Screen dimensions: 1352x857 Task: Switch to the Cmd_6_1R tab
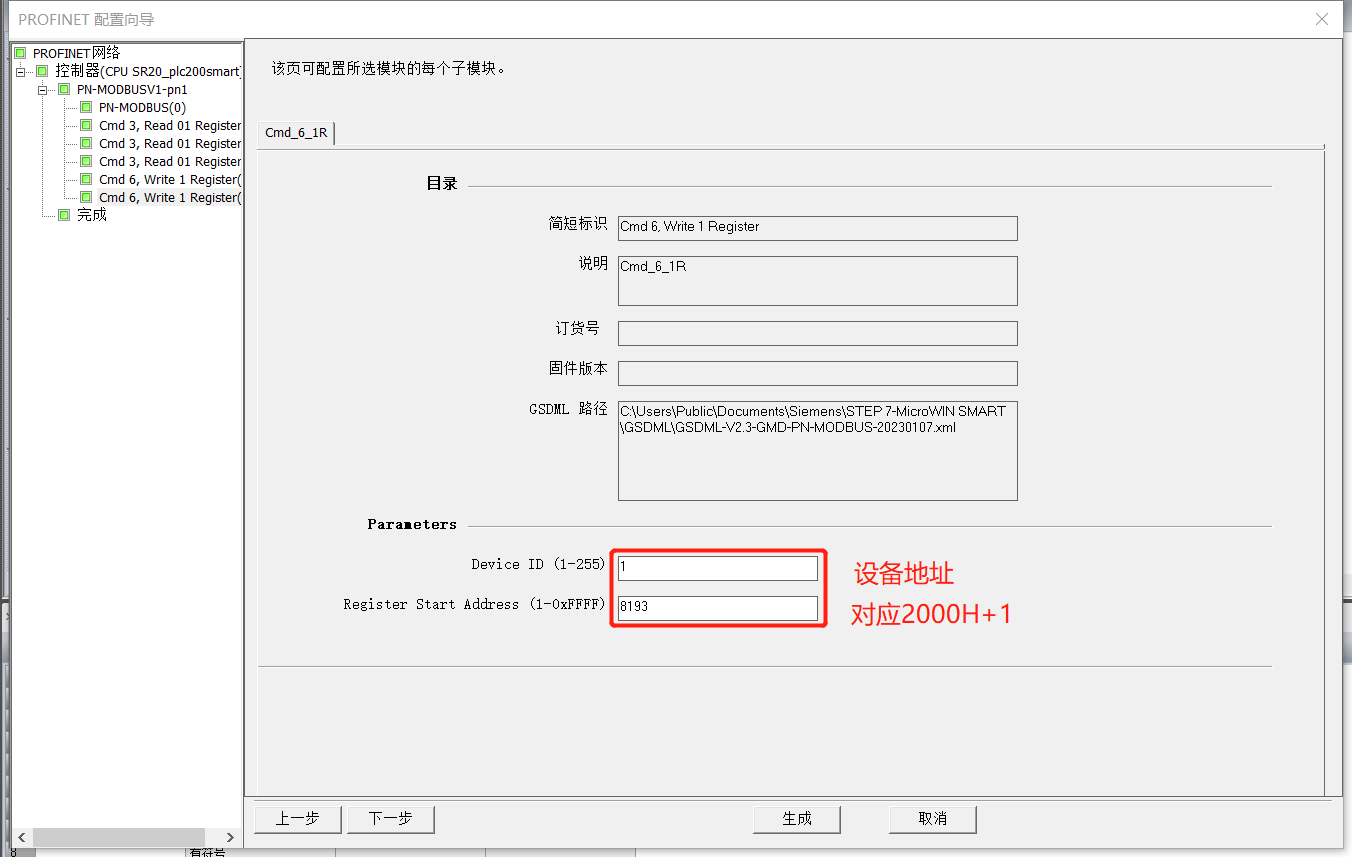point(296,133)
